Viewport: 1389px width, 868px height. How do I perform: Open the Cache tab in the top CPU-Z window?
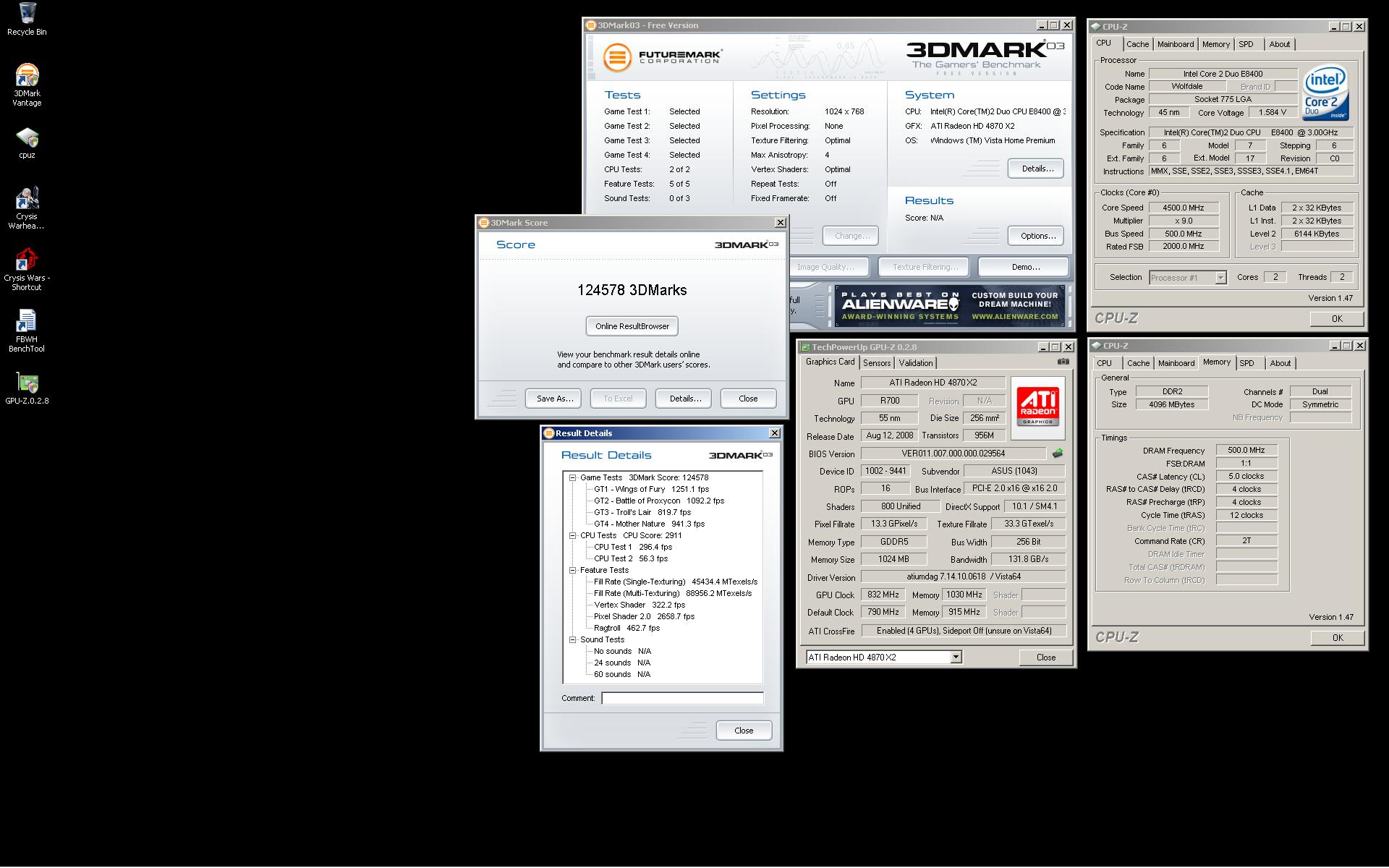pyautogui.click(x=1137, y=44)
